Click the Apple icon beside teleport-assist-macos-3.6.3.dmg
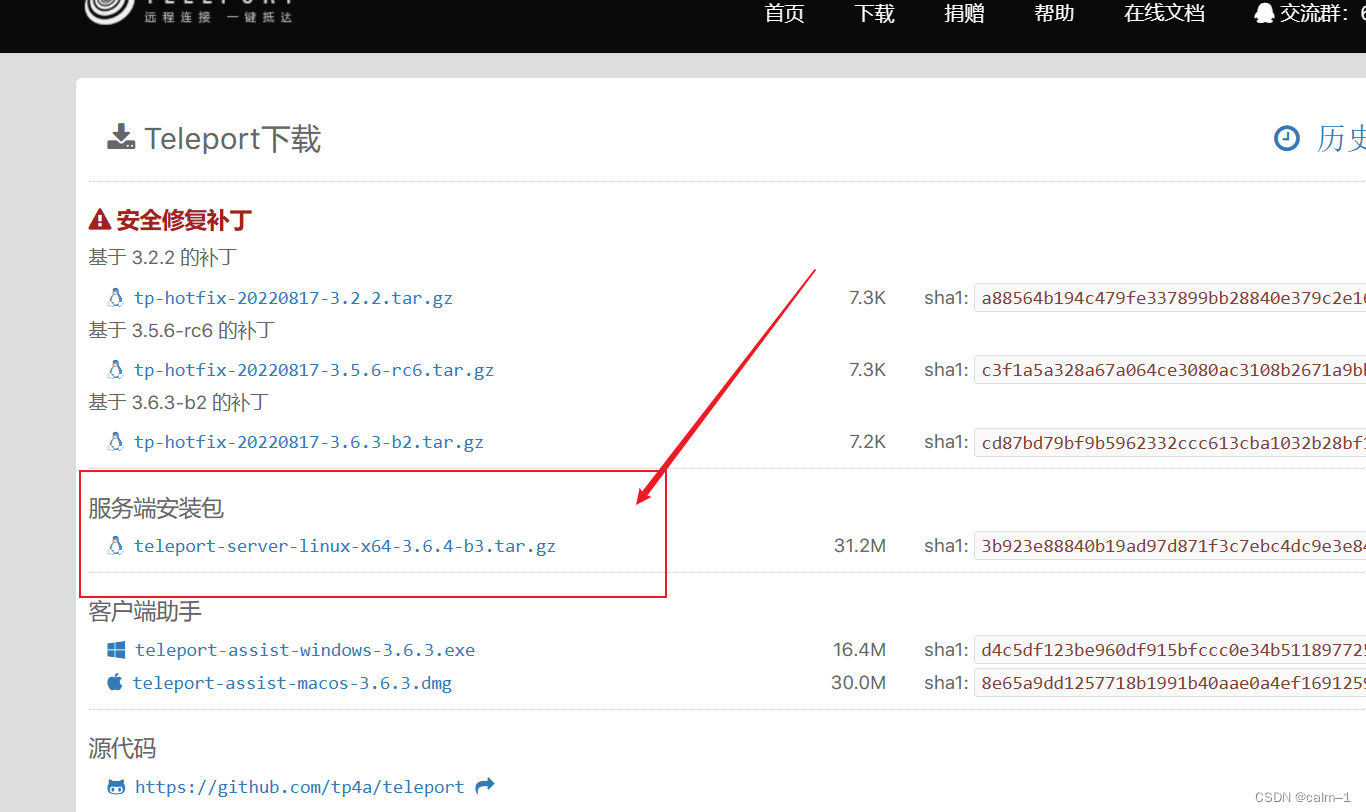 pyautogui.click(x=114, y=682)
